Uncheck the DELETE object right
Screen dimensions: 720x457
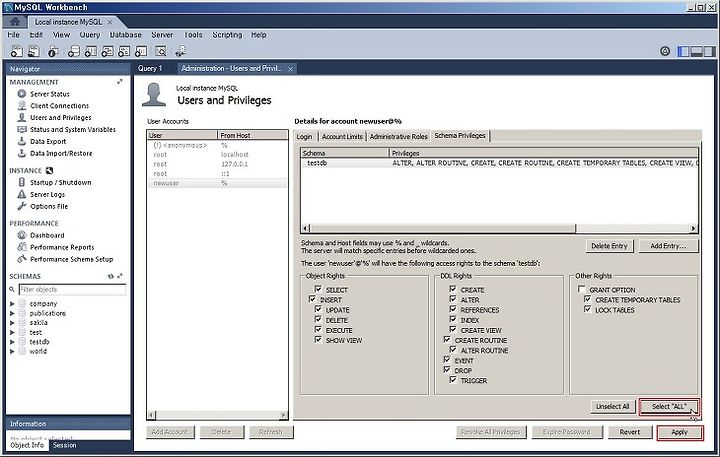pos(318,319)
